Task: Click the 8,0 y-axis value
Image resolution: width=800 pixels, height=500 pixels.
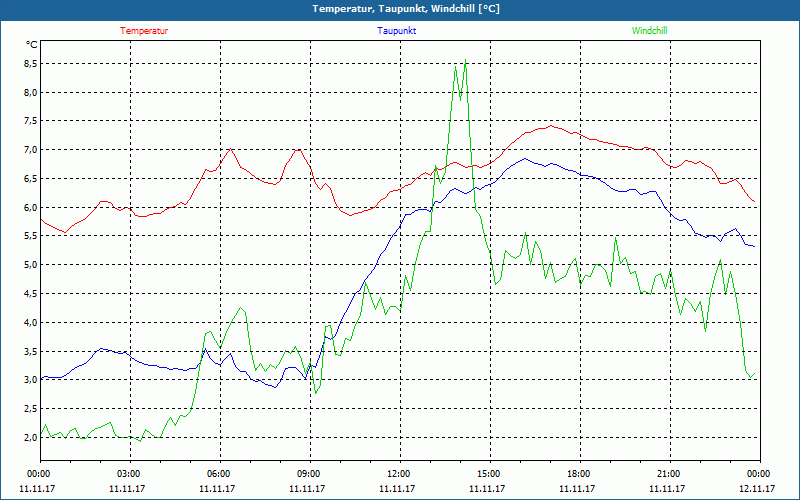Action: (x=31, y=92)
